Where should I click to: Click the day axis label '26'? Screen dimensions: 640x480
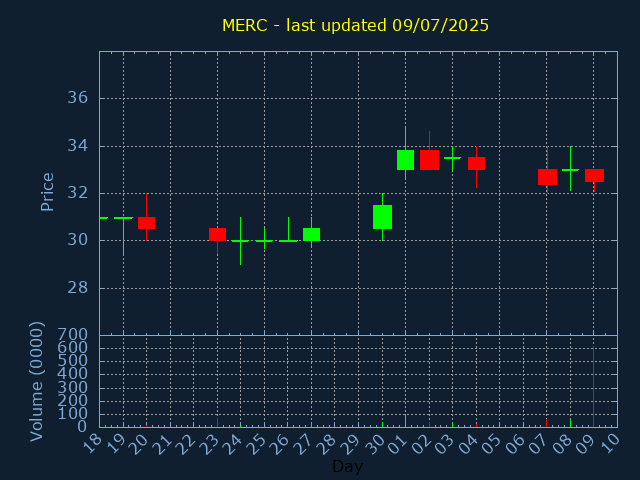tap(281, 444)
